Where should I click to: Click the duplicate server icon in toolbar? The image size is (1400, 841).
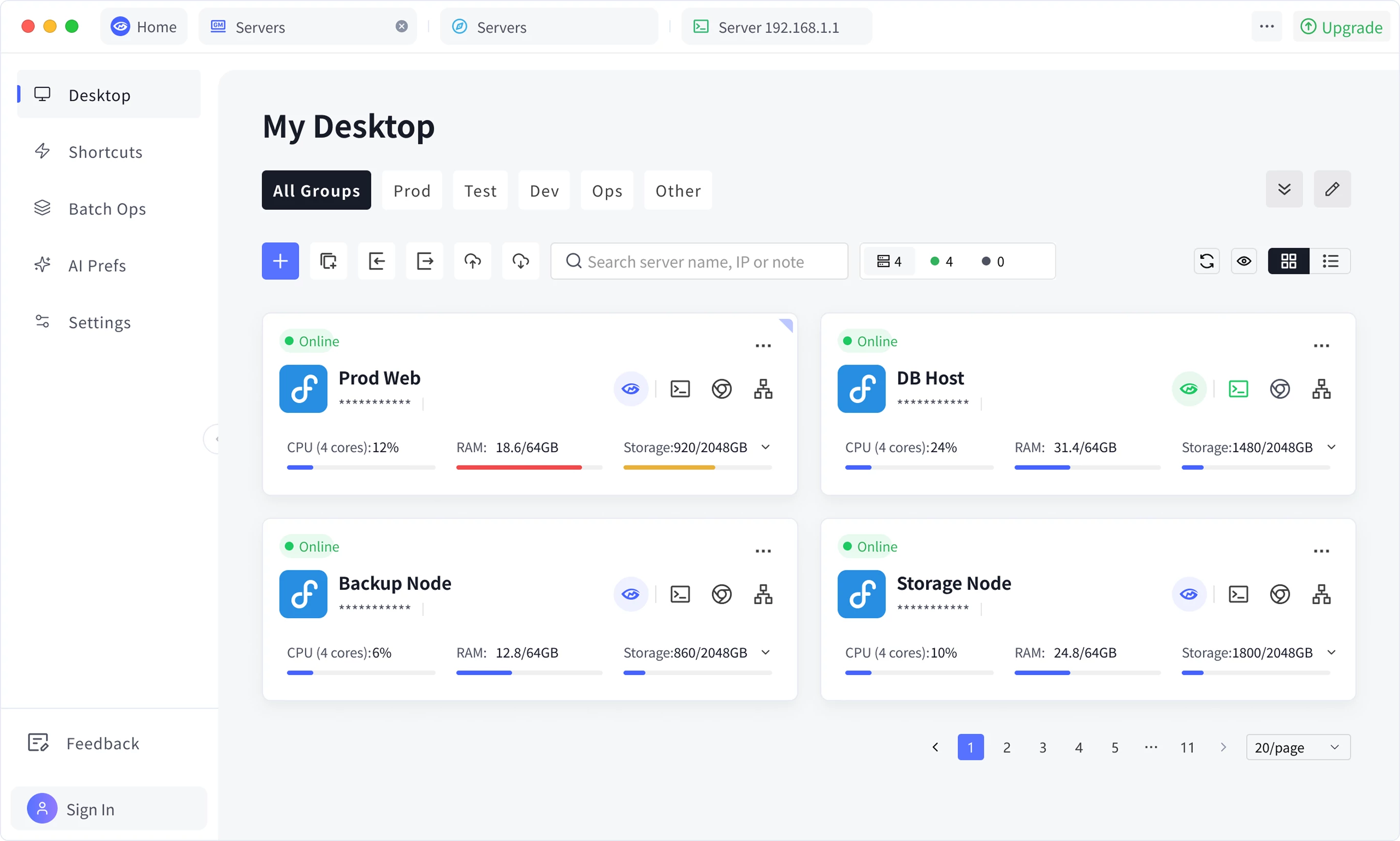click(x=328, y=261)
